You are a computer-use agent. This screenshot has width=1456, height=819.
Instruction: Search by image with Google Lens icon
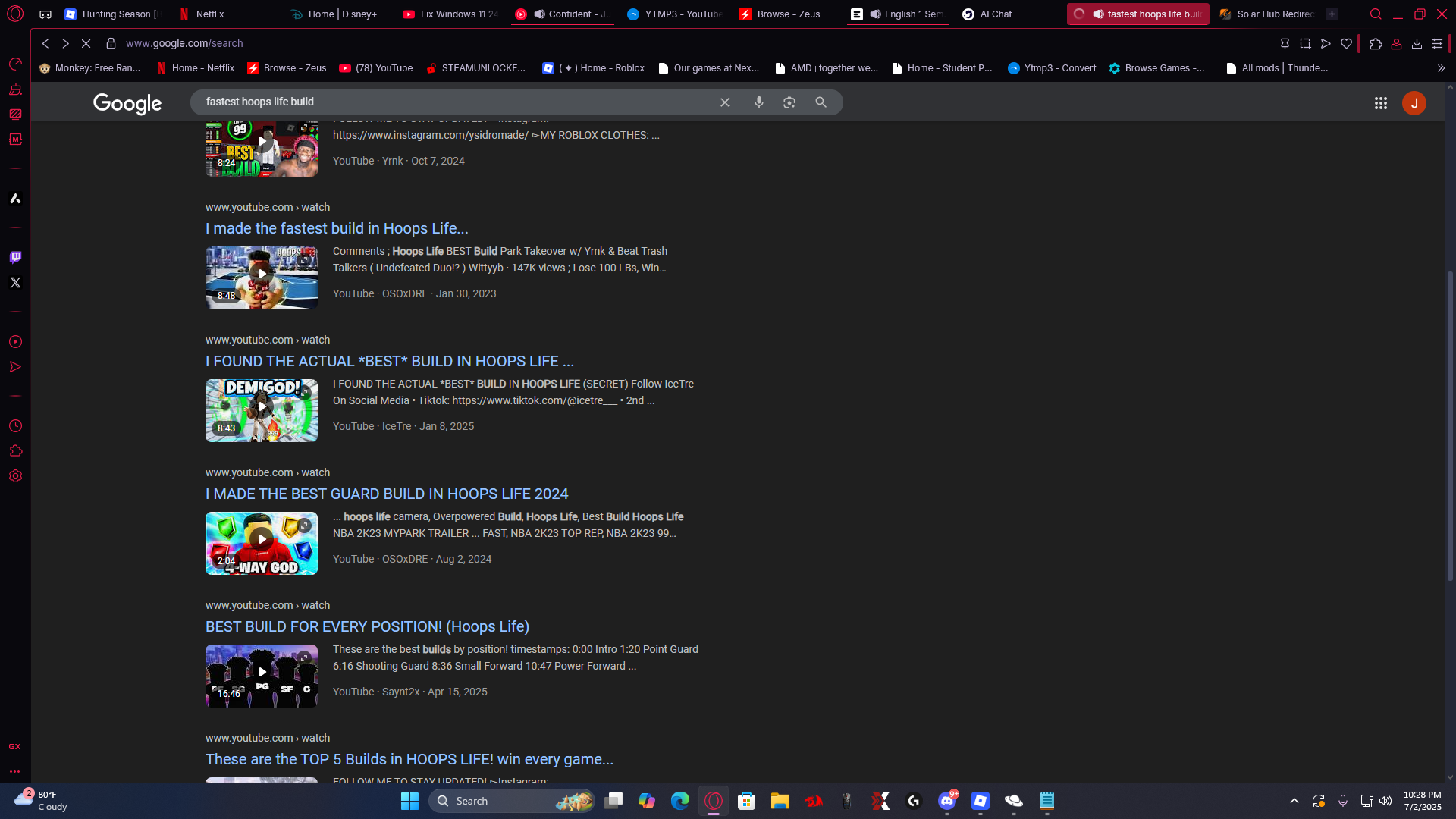pos(789,102)
